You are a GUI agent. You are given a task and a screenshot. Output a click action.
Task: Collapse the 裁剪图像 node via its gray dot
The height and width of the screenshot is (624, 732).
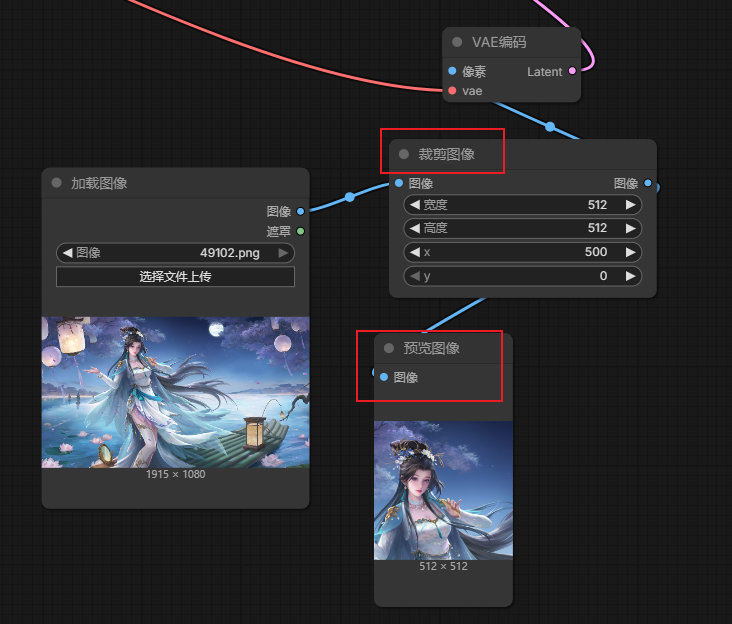(404, 154)
